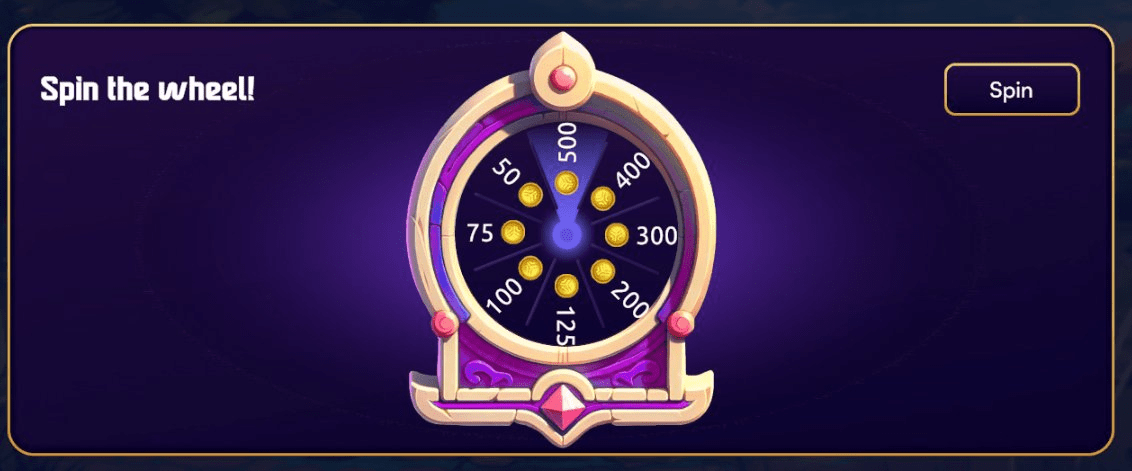This screenshot has height=471, width=1132.
Task: Click the 500 prize label
Action: pos(567,142)
